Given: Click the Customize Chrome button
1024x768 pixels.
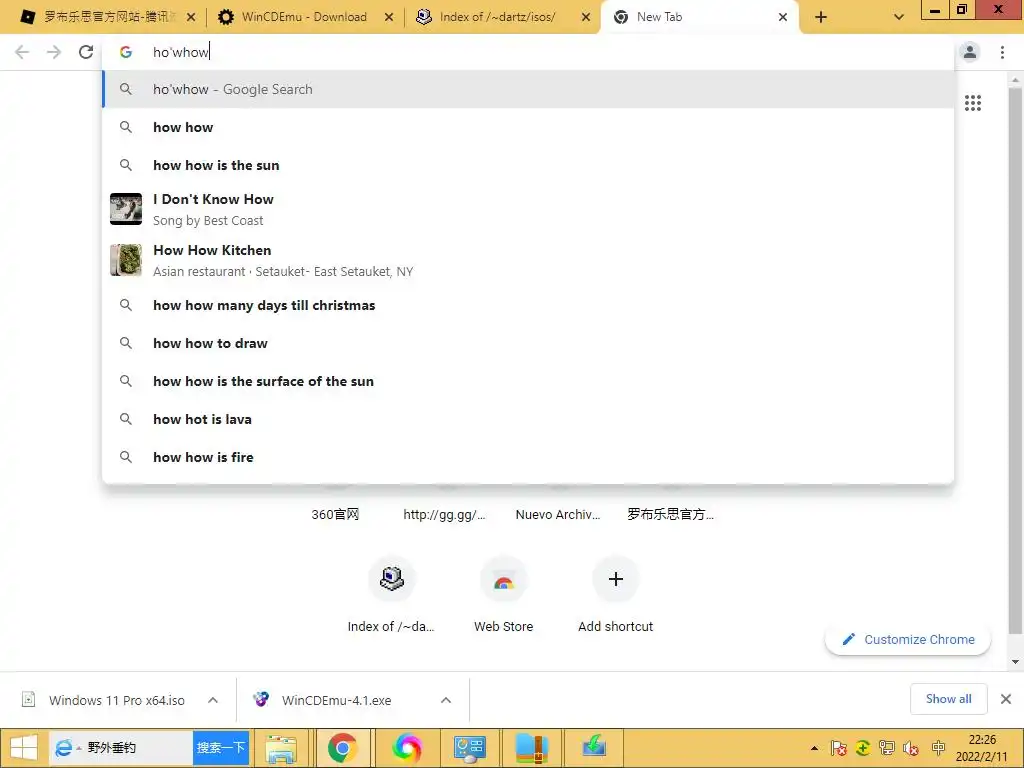Looking at the screenshot, I should click(908, 639).
